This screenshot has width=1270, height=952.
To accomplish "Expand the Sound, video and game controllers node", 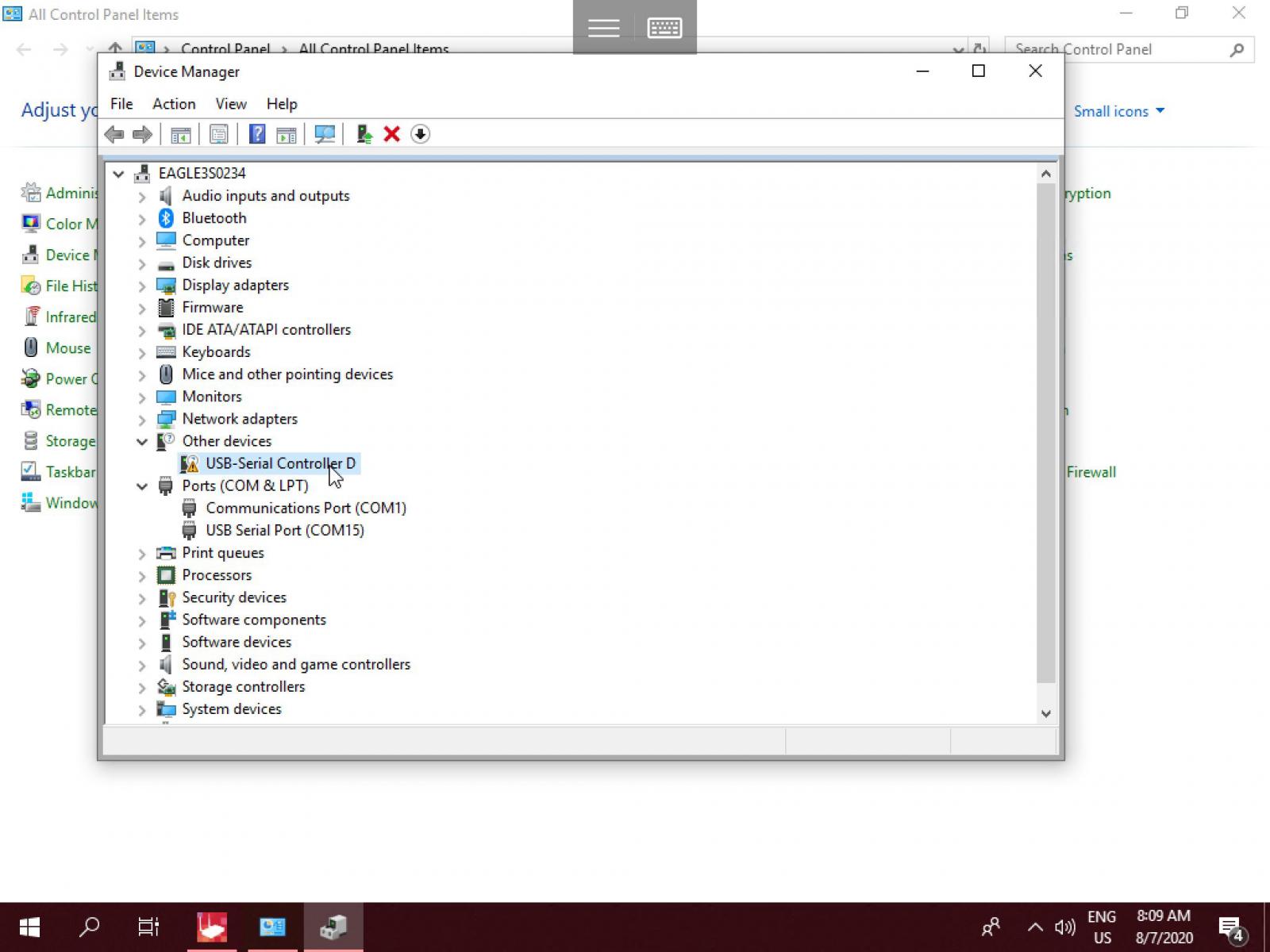I will 142,666.
